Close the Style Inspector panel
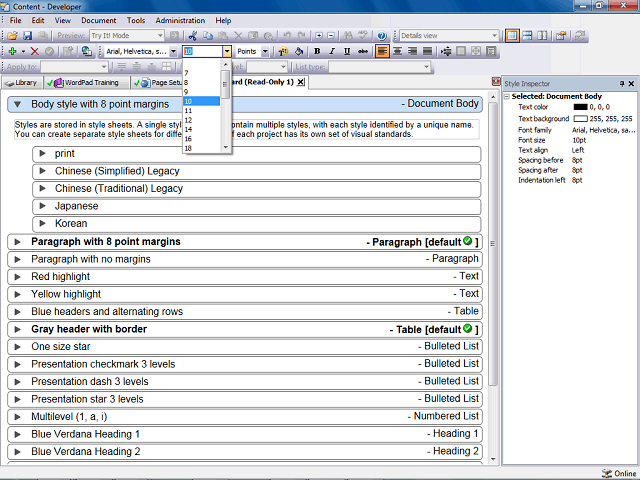The height and width of the screenshot is (480, 640). pos(631,84)
